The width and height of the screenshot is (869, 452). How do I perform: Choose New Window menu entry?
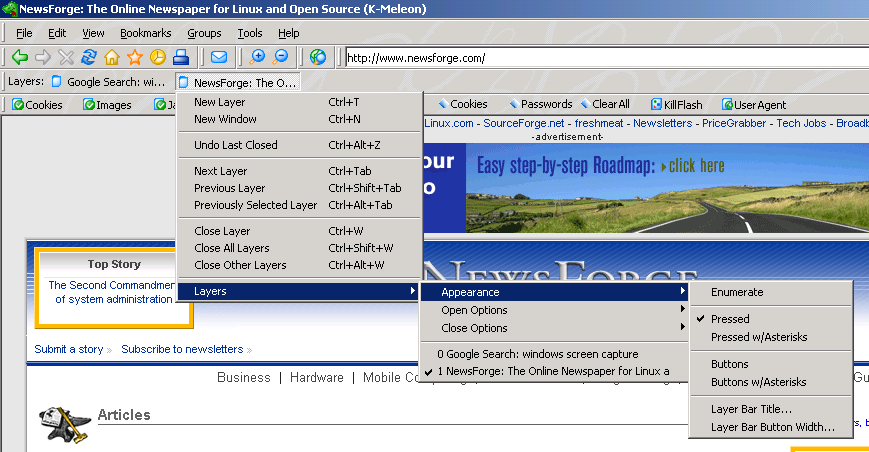pos(299,119)
